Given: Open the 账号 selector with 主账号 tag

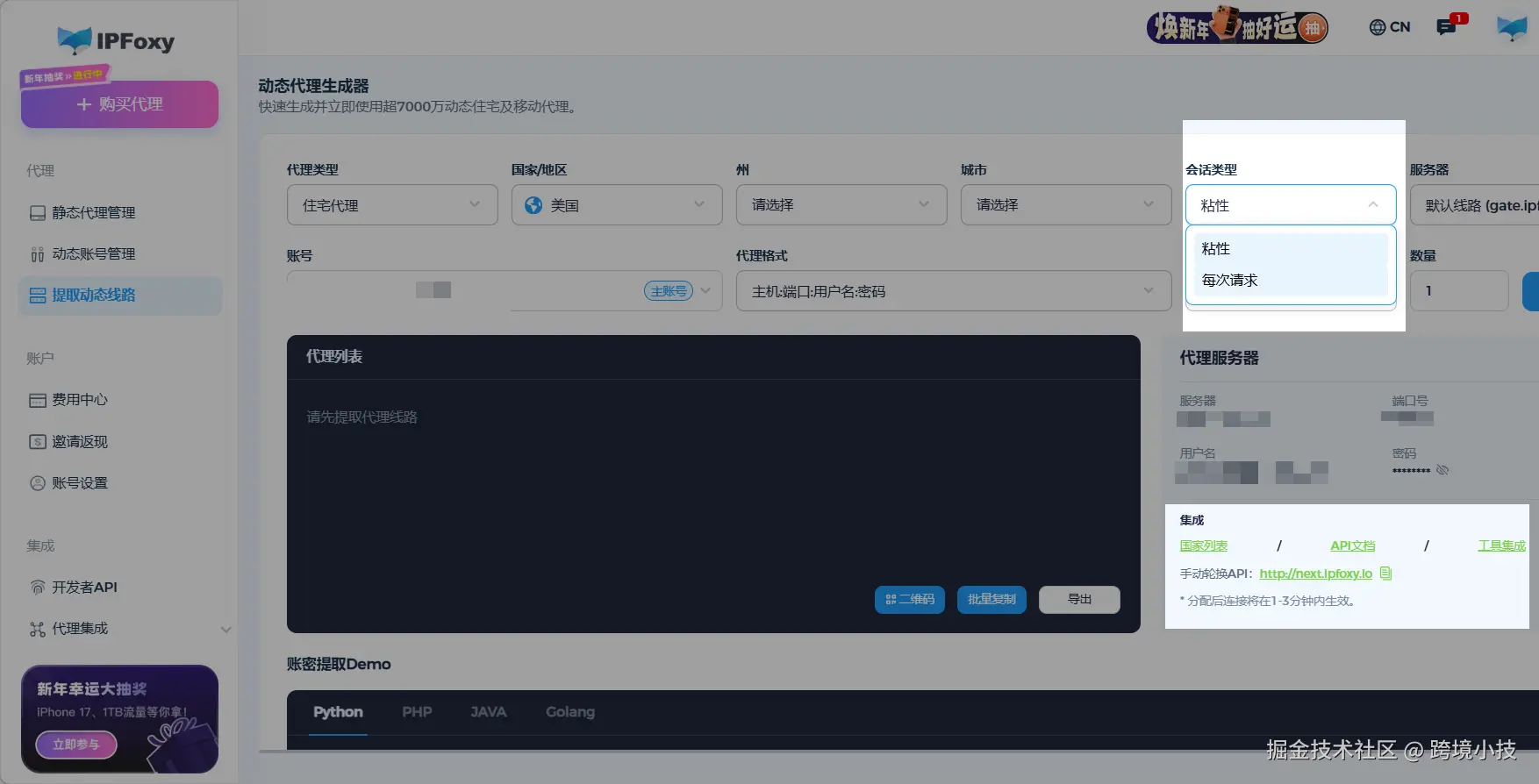Looking at the screenshot, I should pyautogui.click(x=505, y=290).
